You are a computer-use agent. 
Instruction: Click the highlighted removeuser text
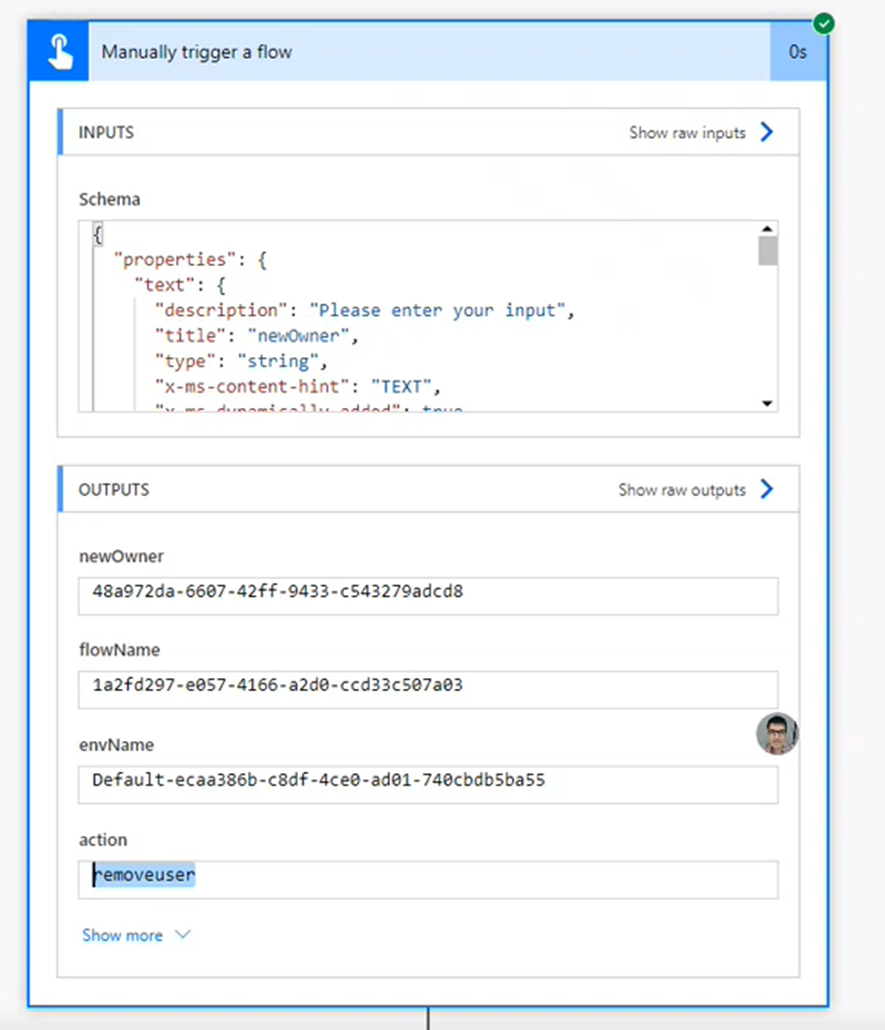pyautogui.click(x=144, y=875)
